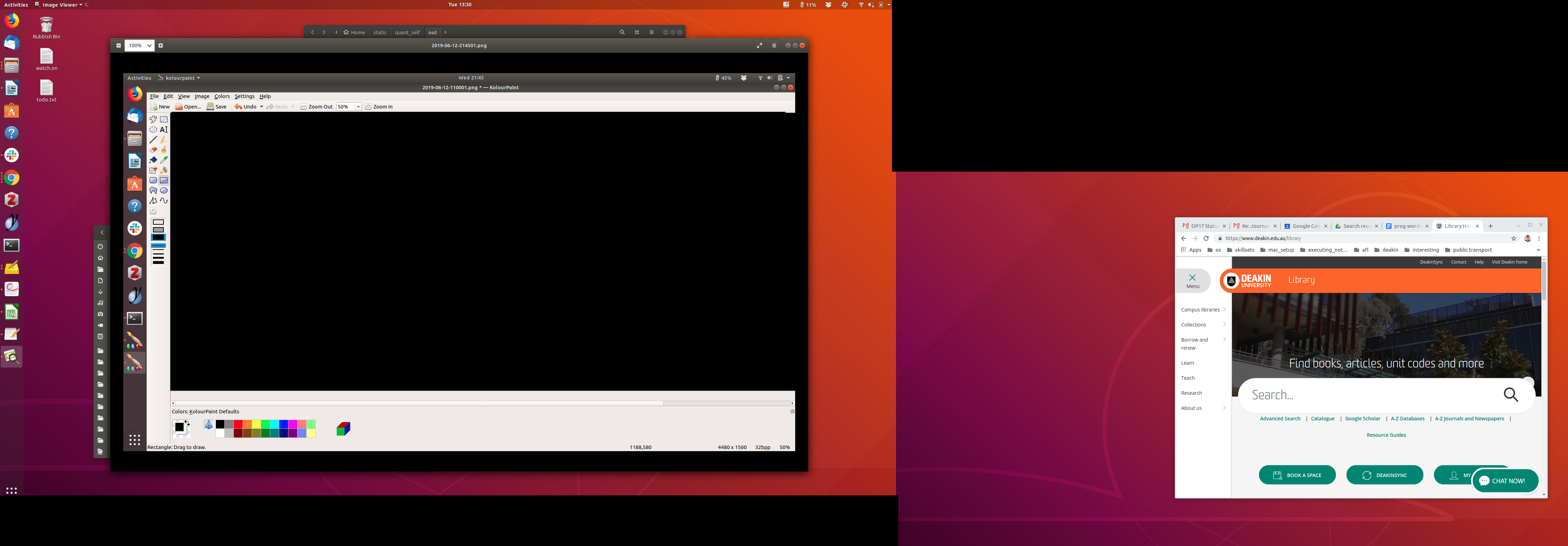This screenshot has width=1568, height=546.
Task: Open the 100% zoom level dropdown
Action: 139,45
